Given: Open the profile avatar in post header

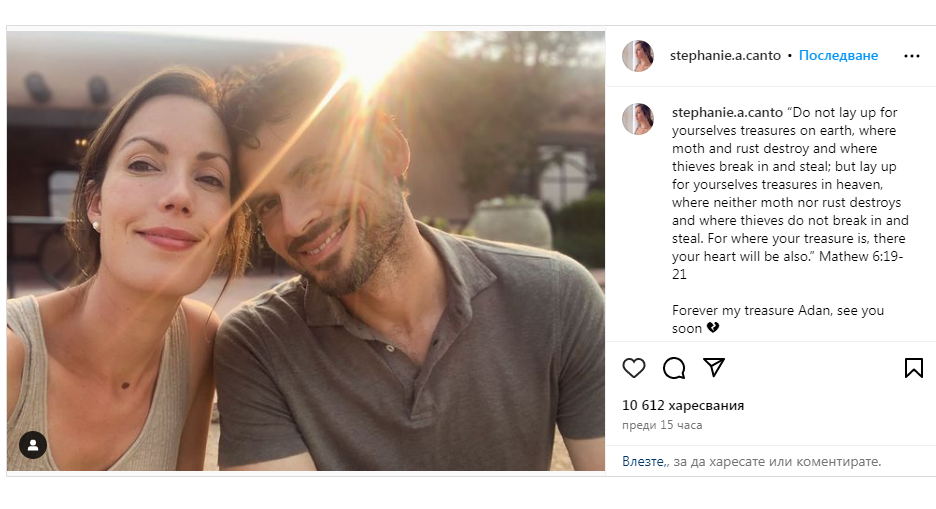Looking at the screenshot, I should coord(638,56).
